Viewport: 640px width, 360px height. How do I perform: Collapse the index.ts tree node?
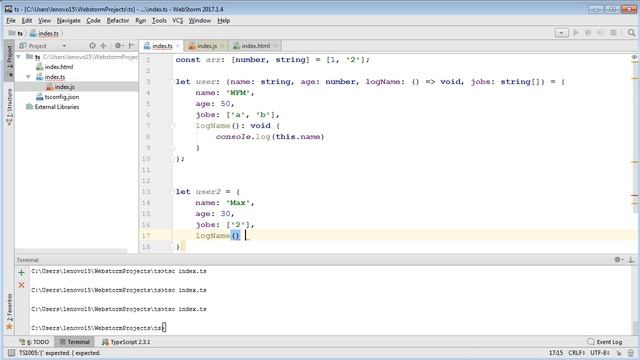[29, 77]
